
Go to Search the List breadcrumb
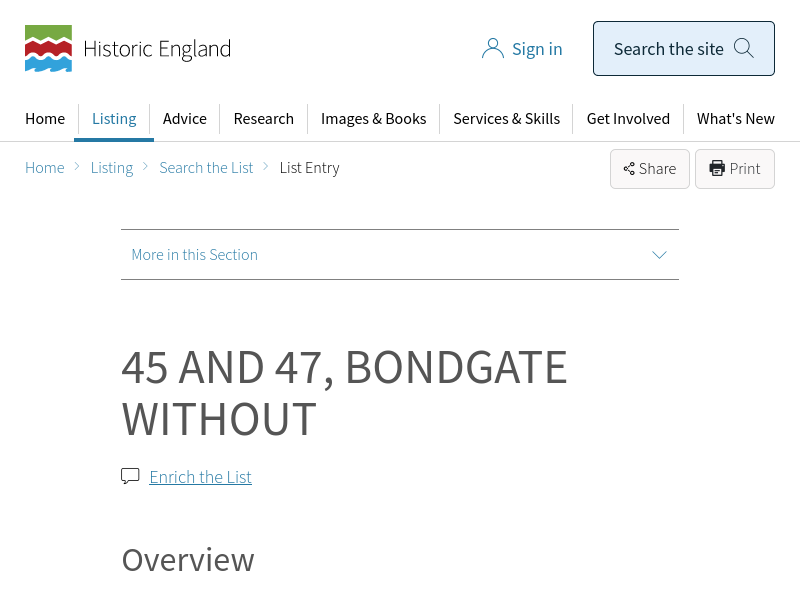(206, 168)
